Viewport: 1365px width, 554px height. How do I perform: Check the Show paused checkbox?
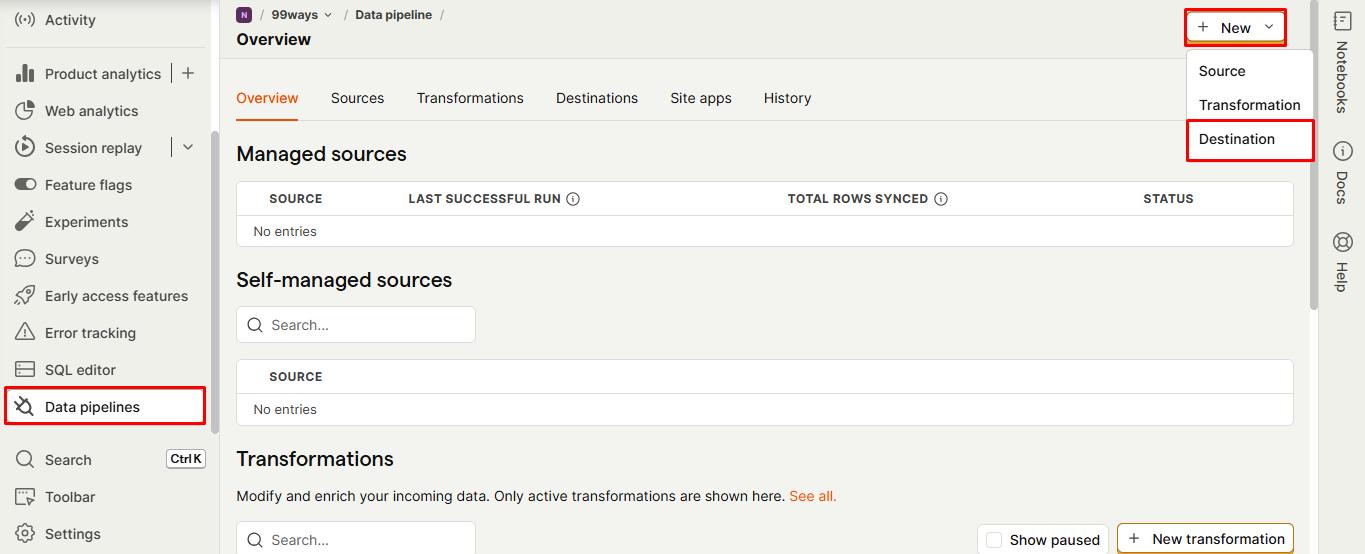pos(994,540)
